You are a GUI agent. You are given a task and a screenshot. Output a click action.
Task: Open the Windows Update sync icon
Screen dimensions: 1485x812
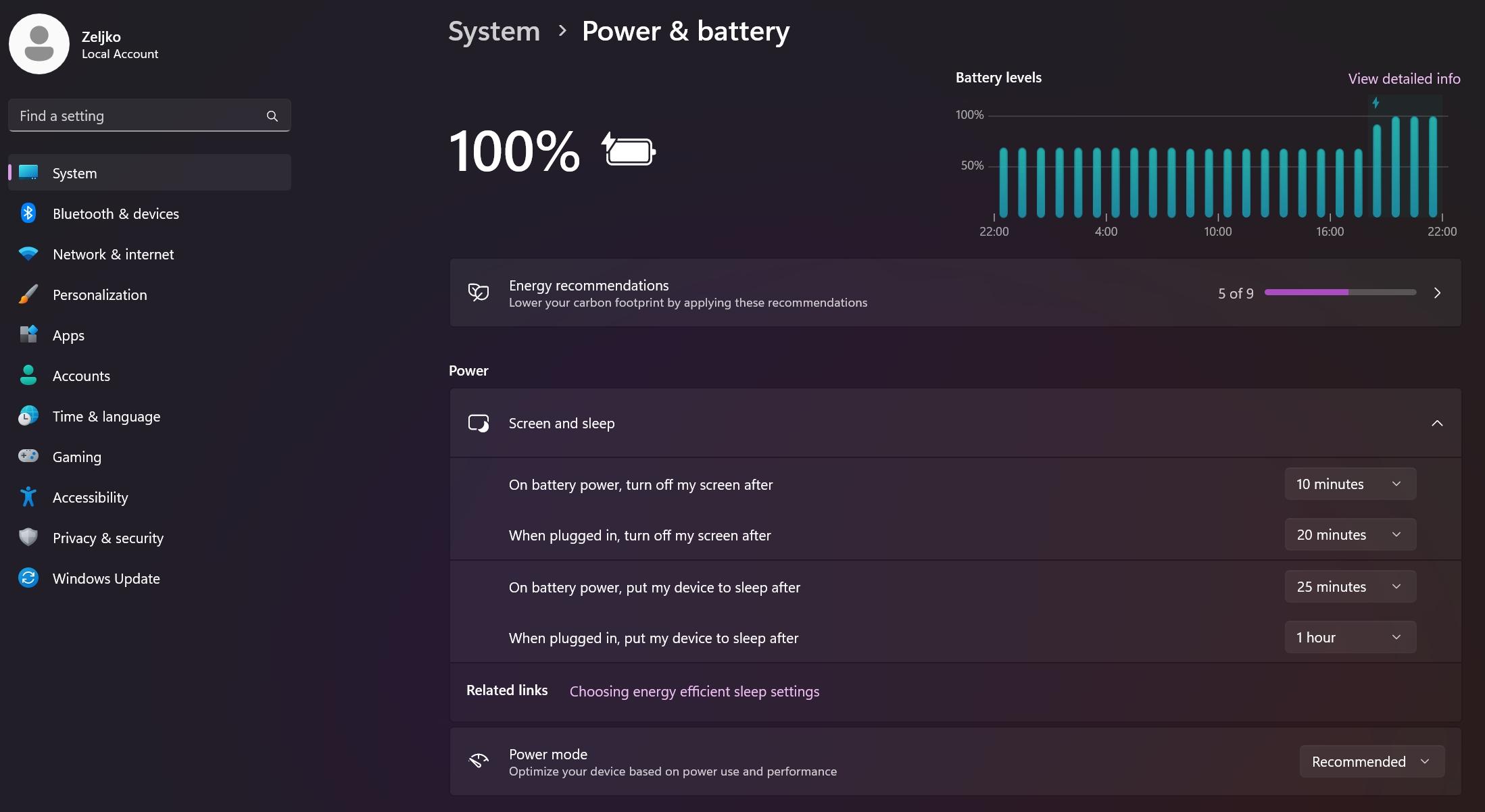pos(28,578)
